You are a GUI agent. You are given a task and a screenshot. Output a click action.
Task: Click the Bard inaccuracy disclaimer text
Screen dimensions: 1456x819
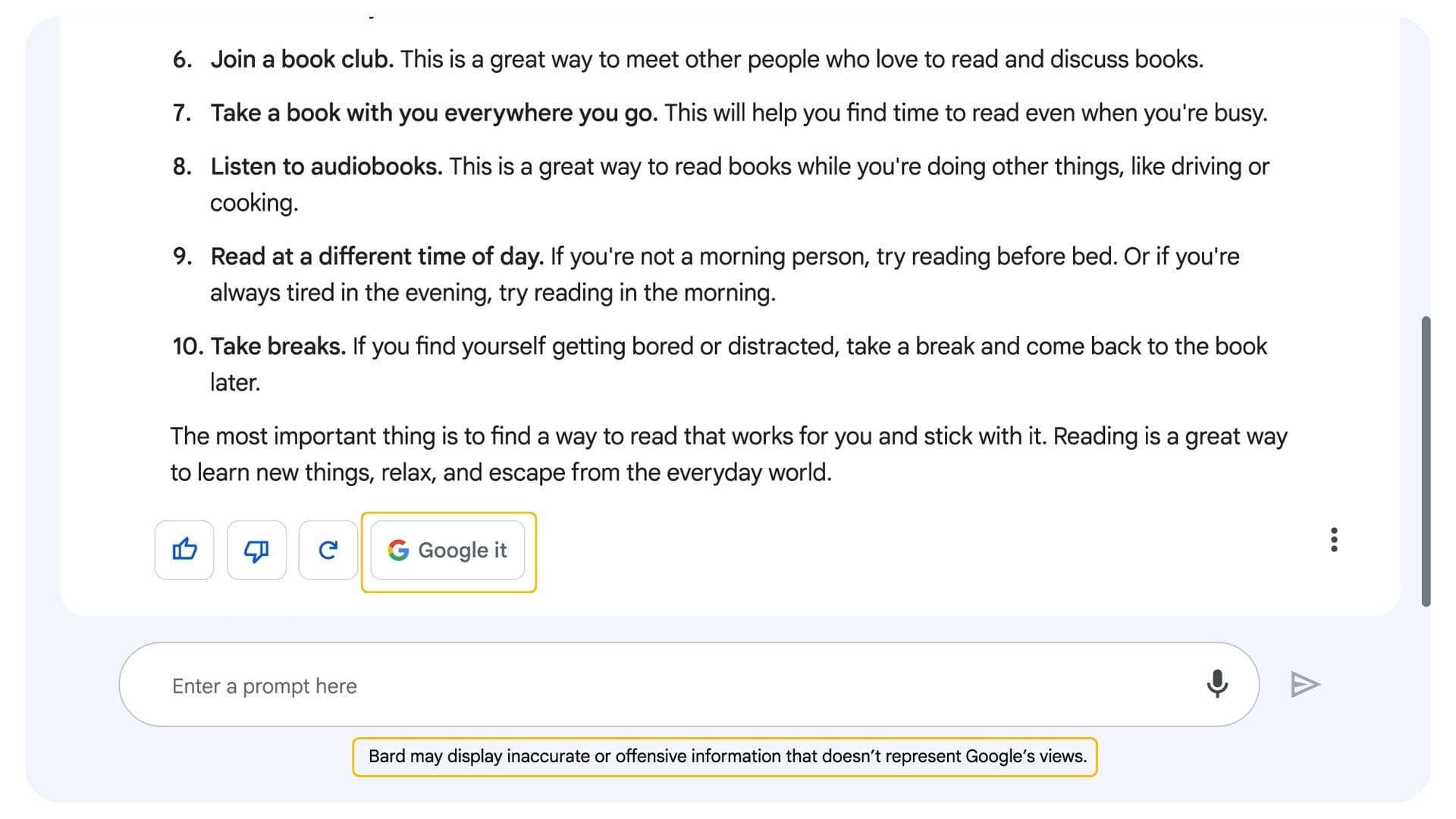726,757
